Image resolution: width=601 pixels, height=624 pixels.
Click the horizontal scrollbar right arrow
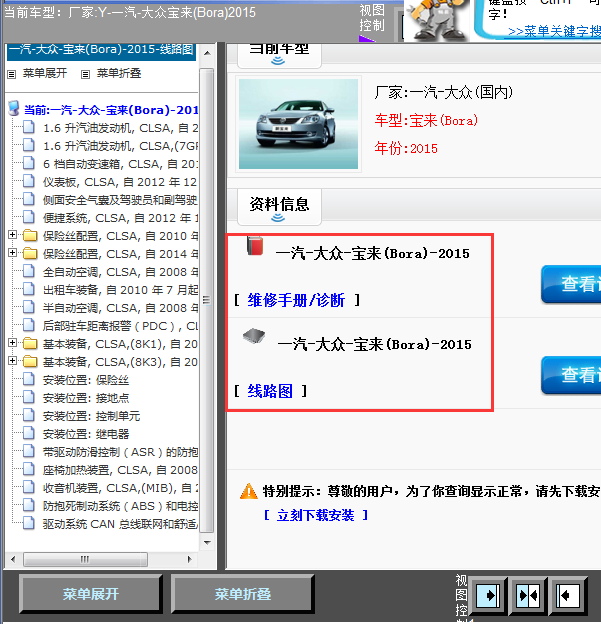click(x=190, y=559)
